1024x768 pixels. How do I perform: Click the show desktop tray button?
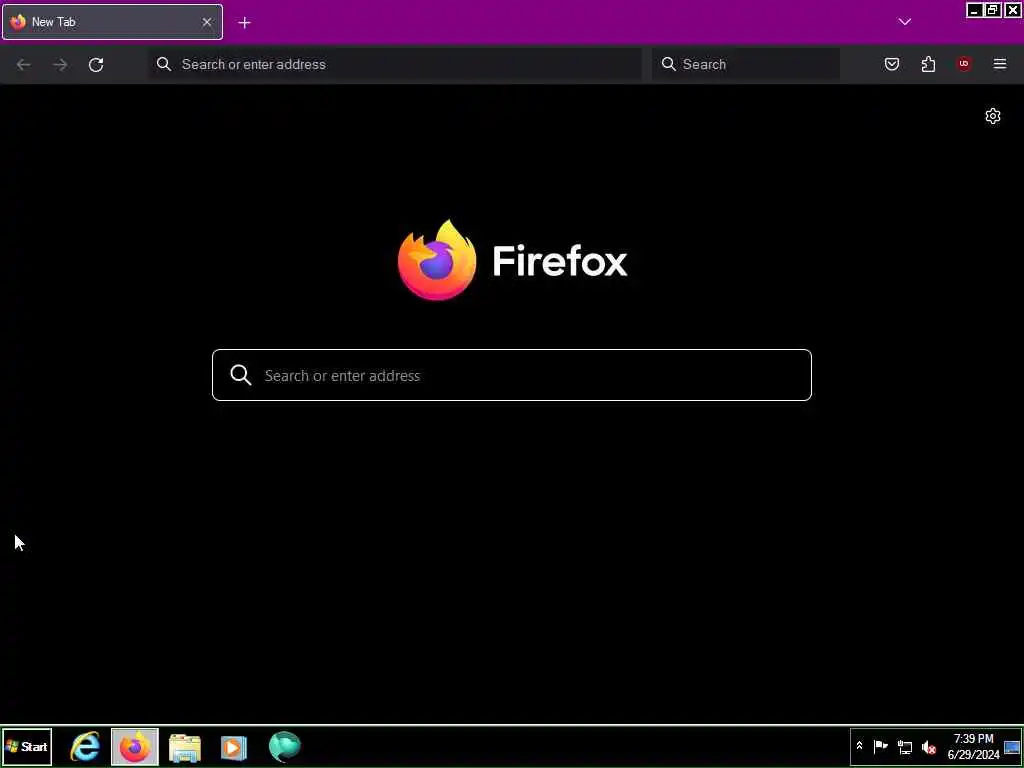pyautogui.click(x=1012, y=746)
